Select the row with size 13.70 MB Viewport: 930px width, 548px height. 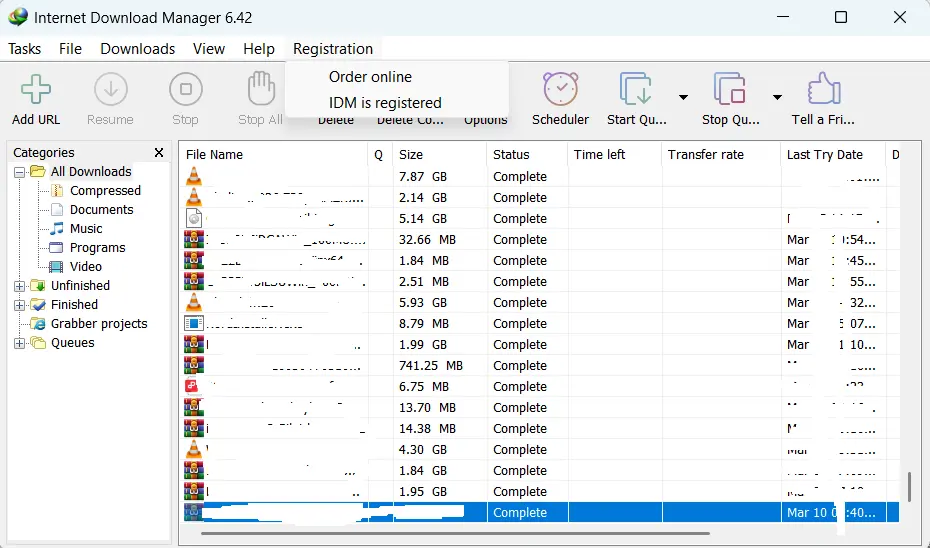pos(539,407)
